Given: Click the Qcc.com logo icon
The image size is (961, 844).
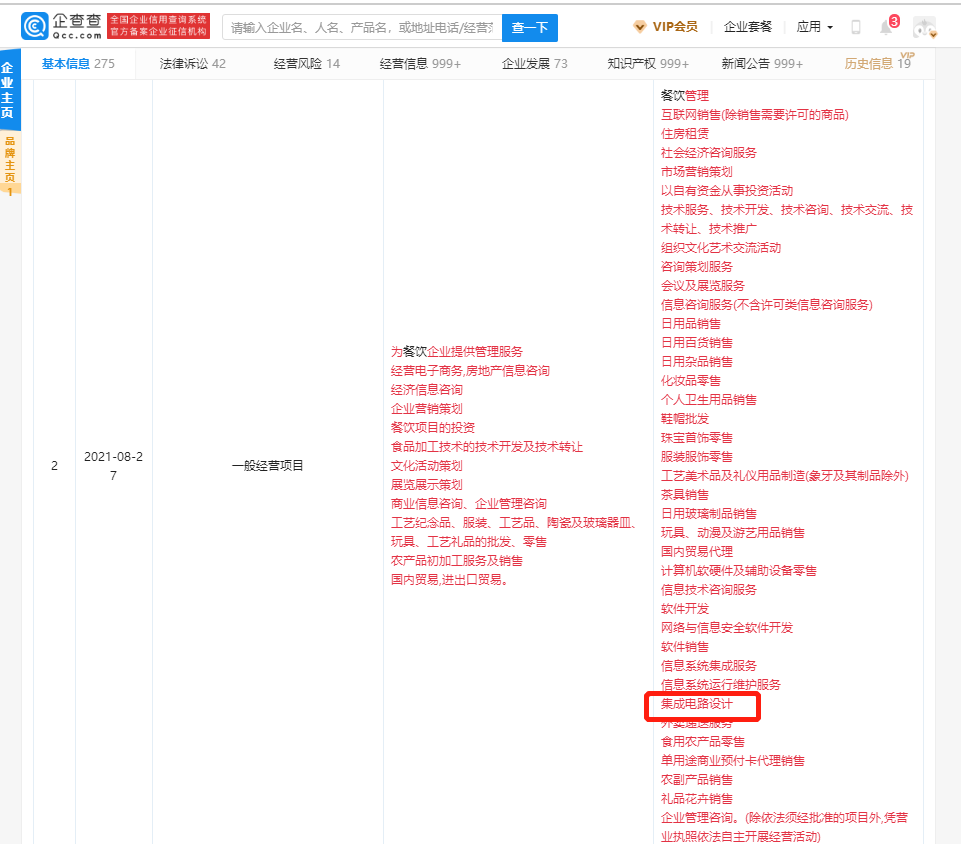Looking at the screenshot, I should [x=34, y=26].
